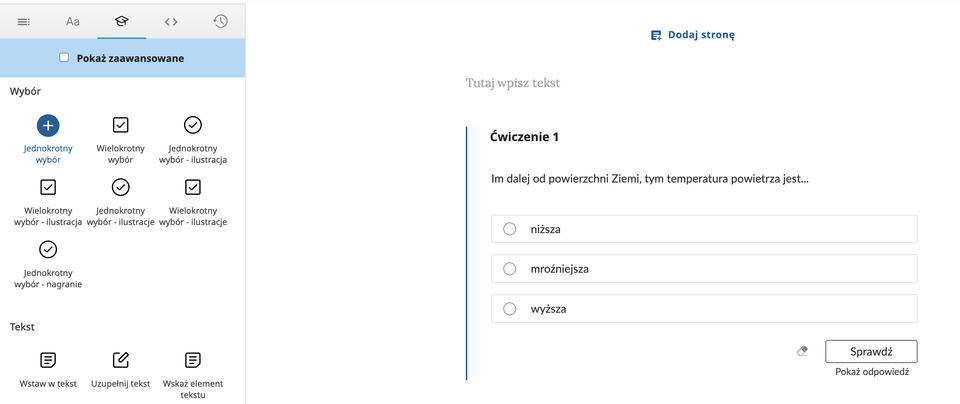Add the Jednokrotny wybór exercise
Viewport: 960px width, 404px height.
[48, 125]
